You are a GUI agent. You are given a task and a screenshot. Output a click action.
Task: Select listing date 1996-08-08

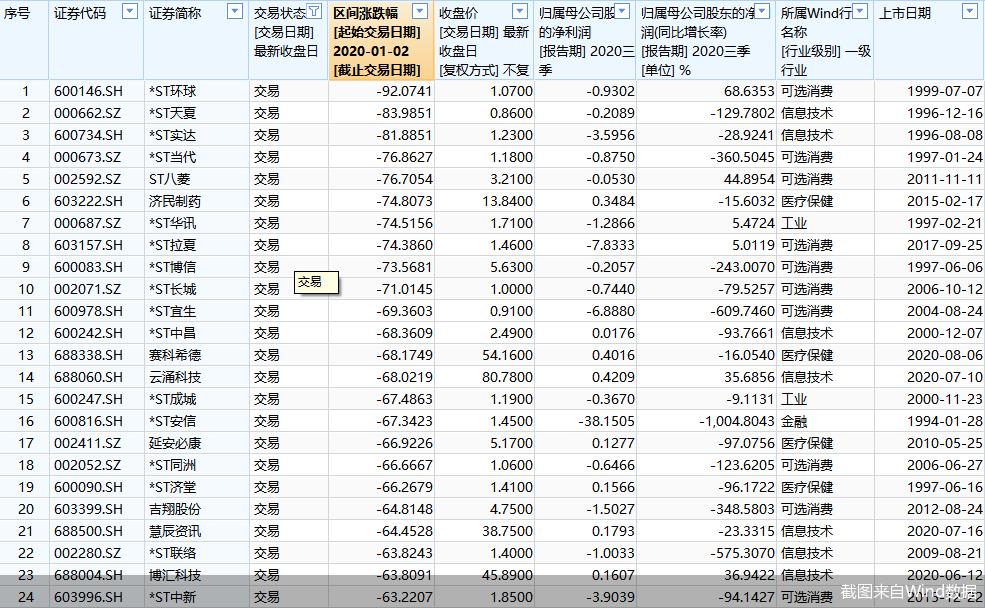click(944, 135)
